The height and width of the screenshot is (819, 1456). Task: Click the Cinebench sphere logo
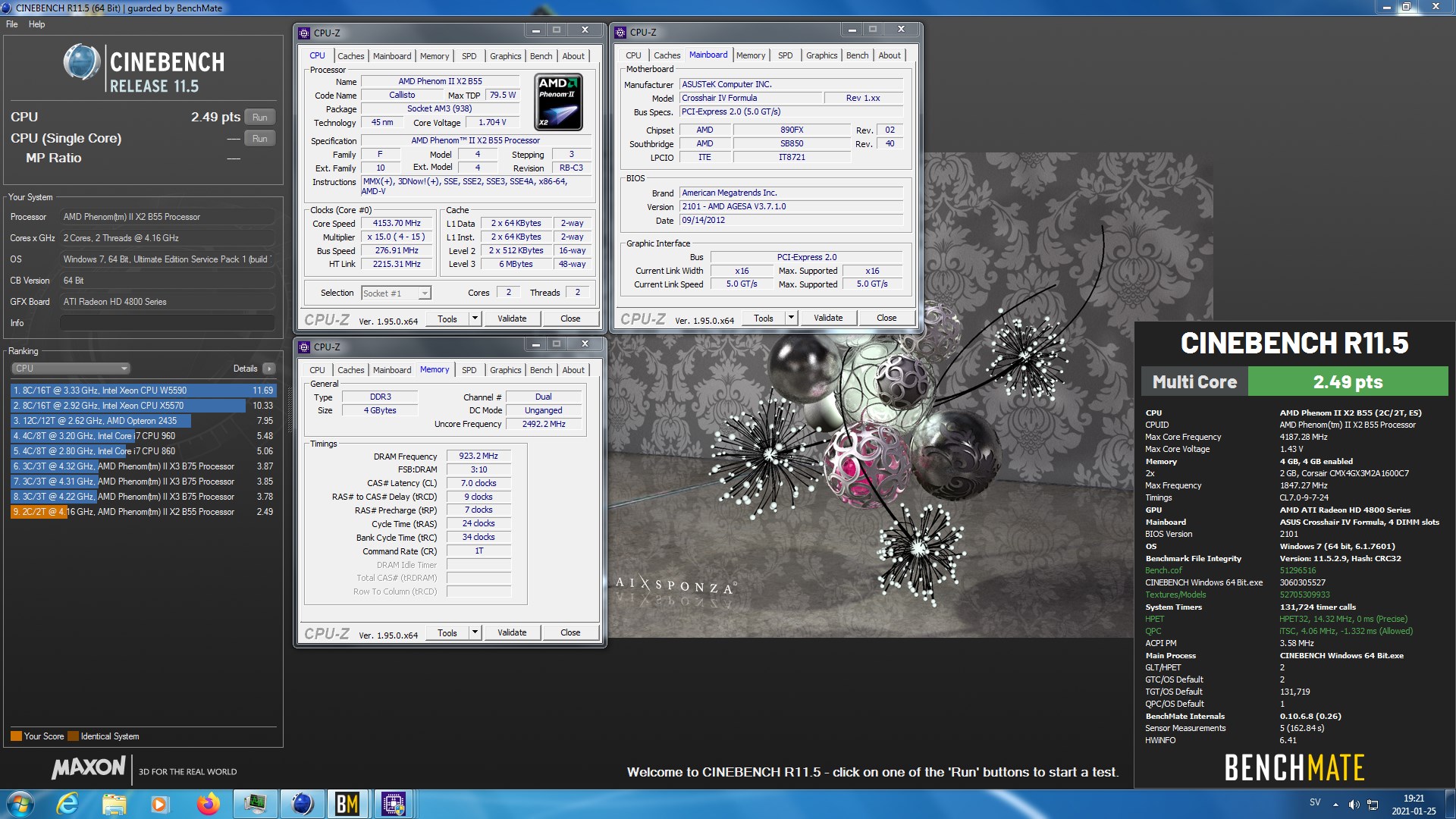coord(81,62)
